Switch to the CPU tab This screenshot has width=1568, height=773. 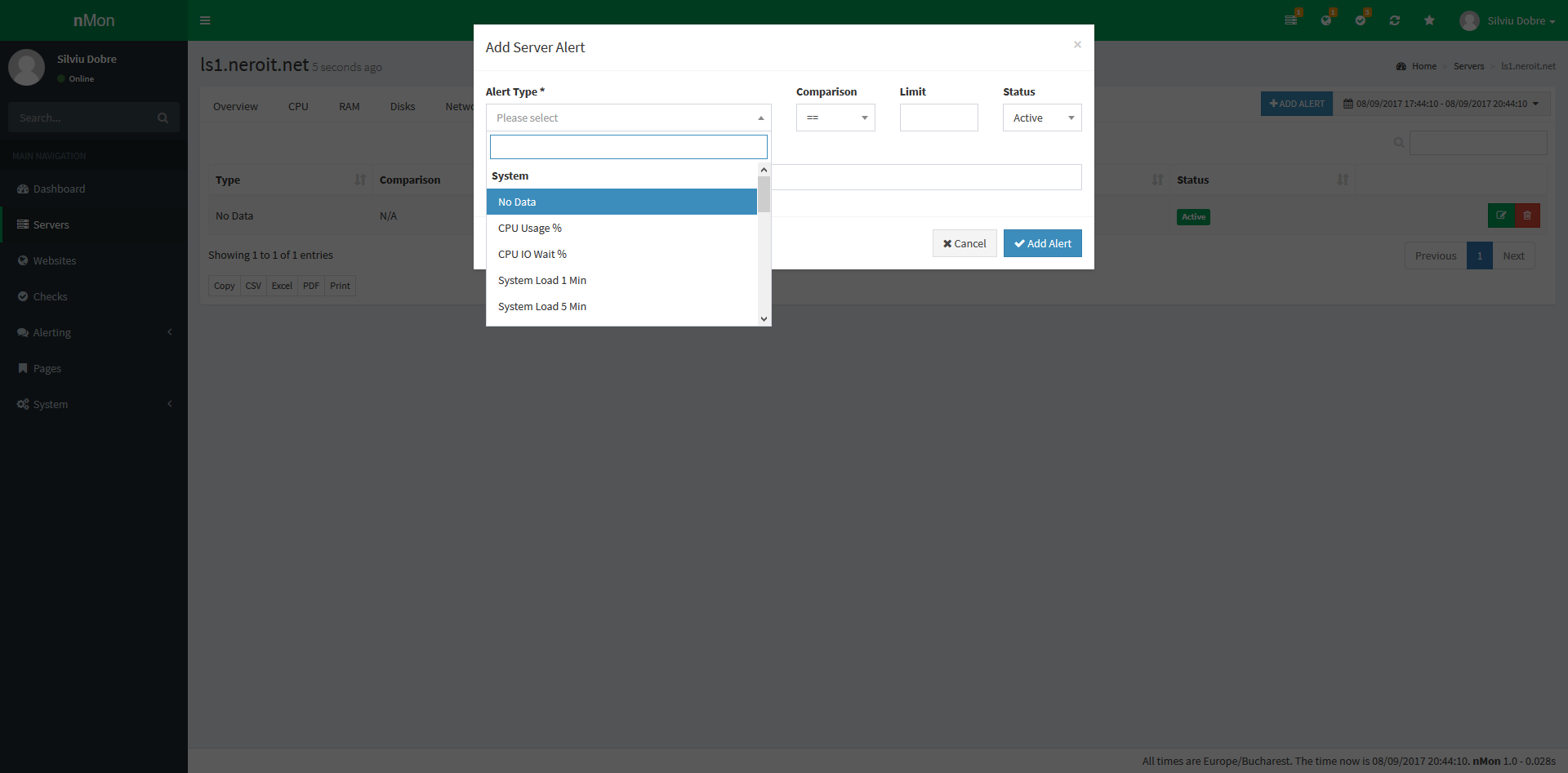297,106
